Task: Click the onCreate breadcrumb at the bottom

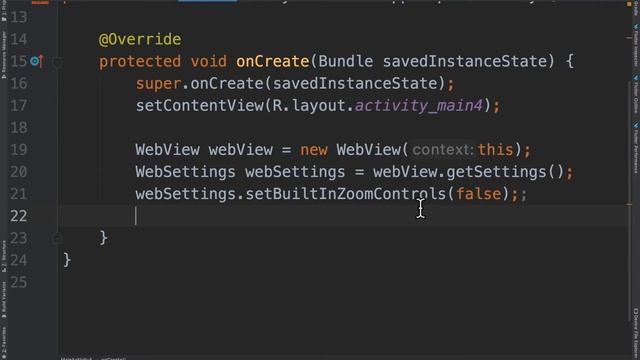Action: click(x=113, y=358)
